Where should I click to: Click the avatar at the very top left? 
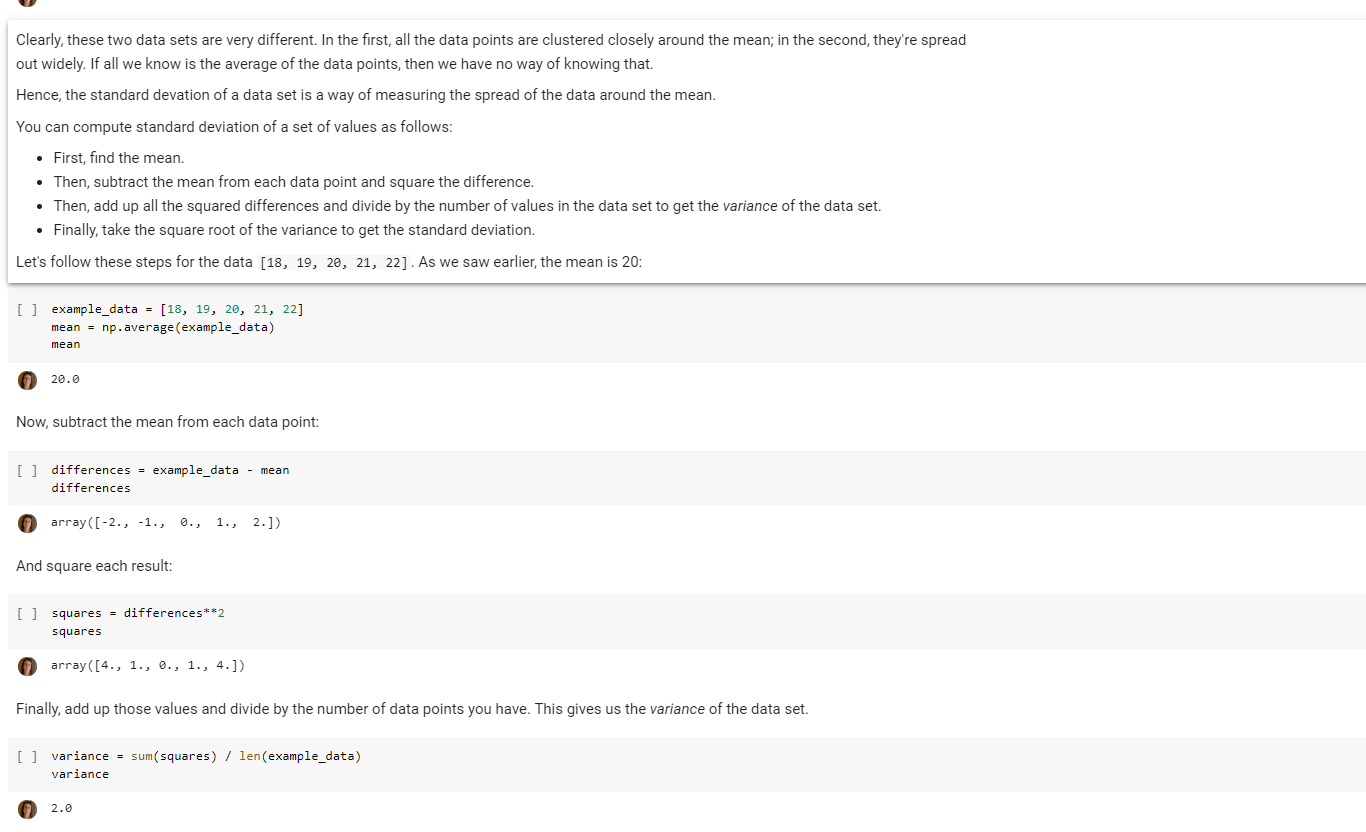[27, 4]
